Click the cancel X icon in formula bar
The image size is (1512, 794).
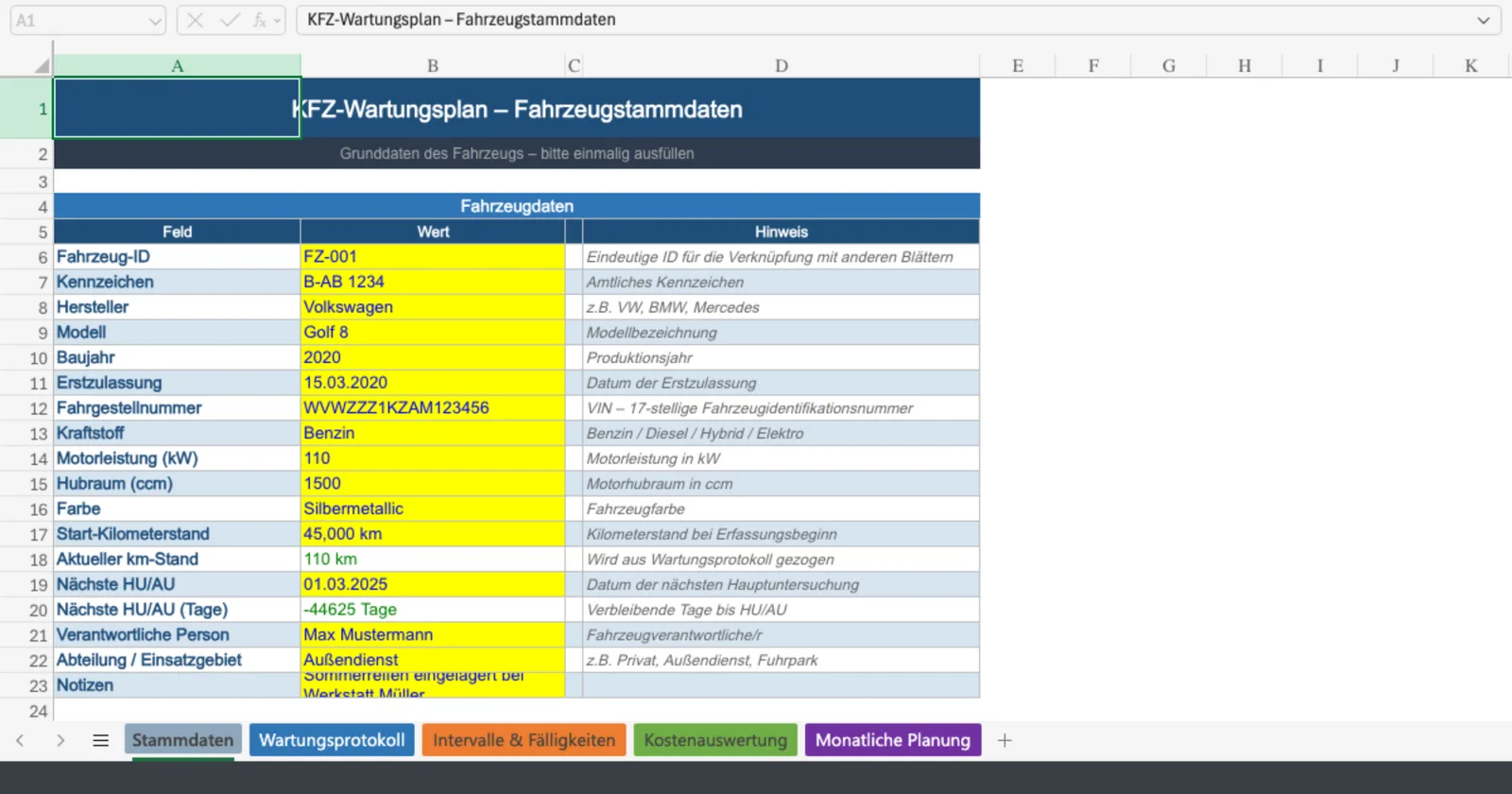[x=195, y=20]
